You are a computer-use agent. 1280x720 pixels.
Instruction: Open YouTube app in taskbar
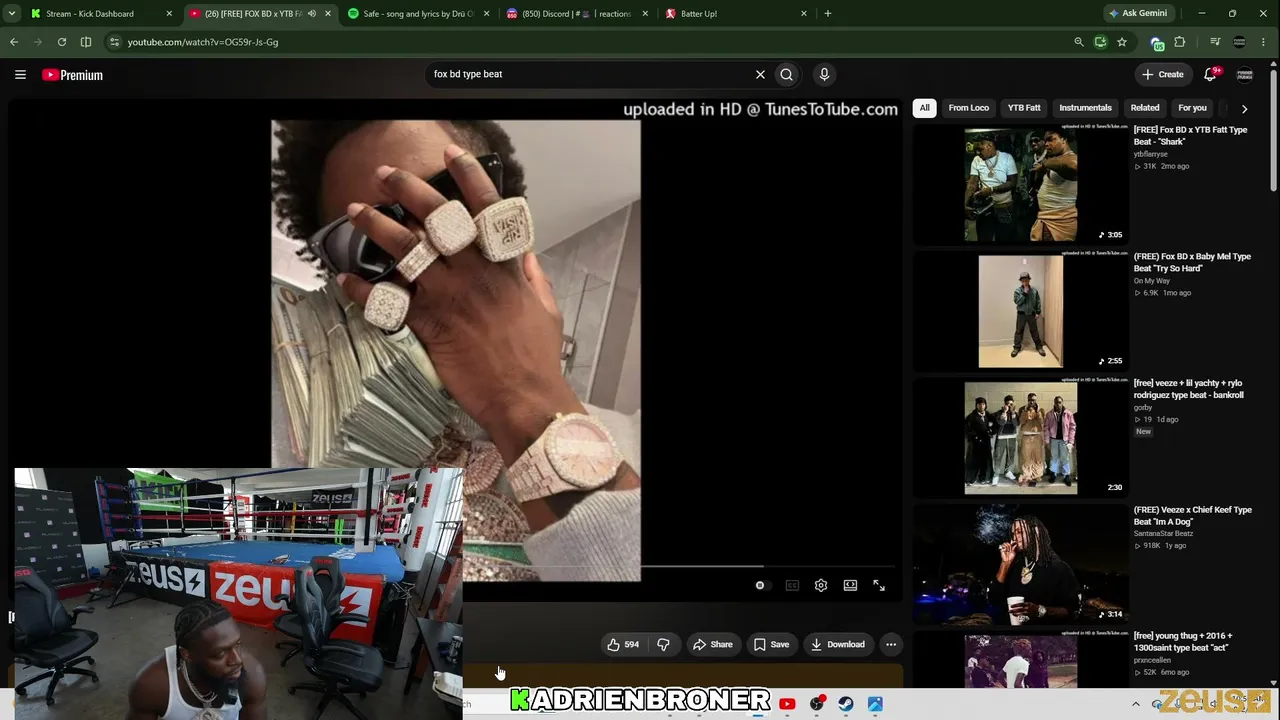click(787, 704)
